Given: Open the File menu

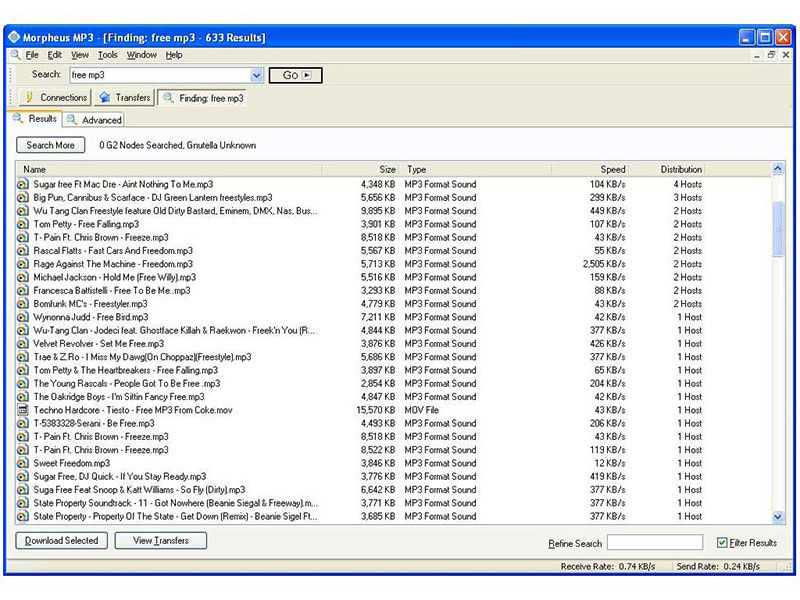Looking at the screenshot, I should tap(32, 55).
